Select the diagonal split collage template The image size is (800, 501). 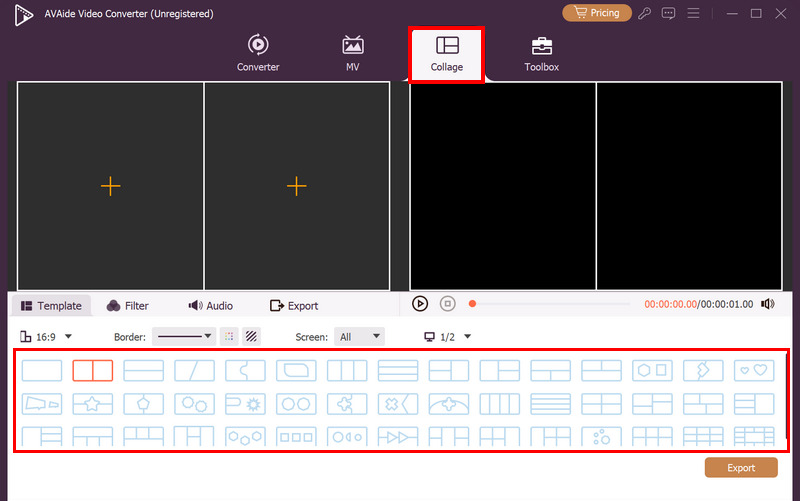pyautogui.click(x=195, y=371)
